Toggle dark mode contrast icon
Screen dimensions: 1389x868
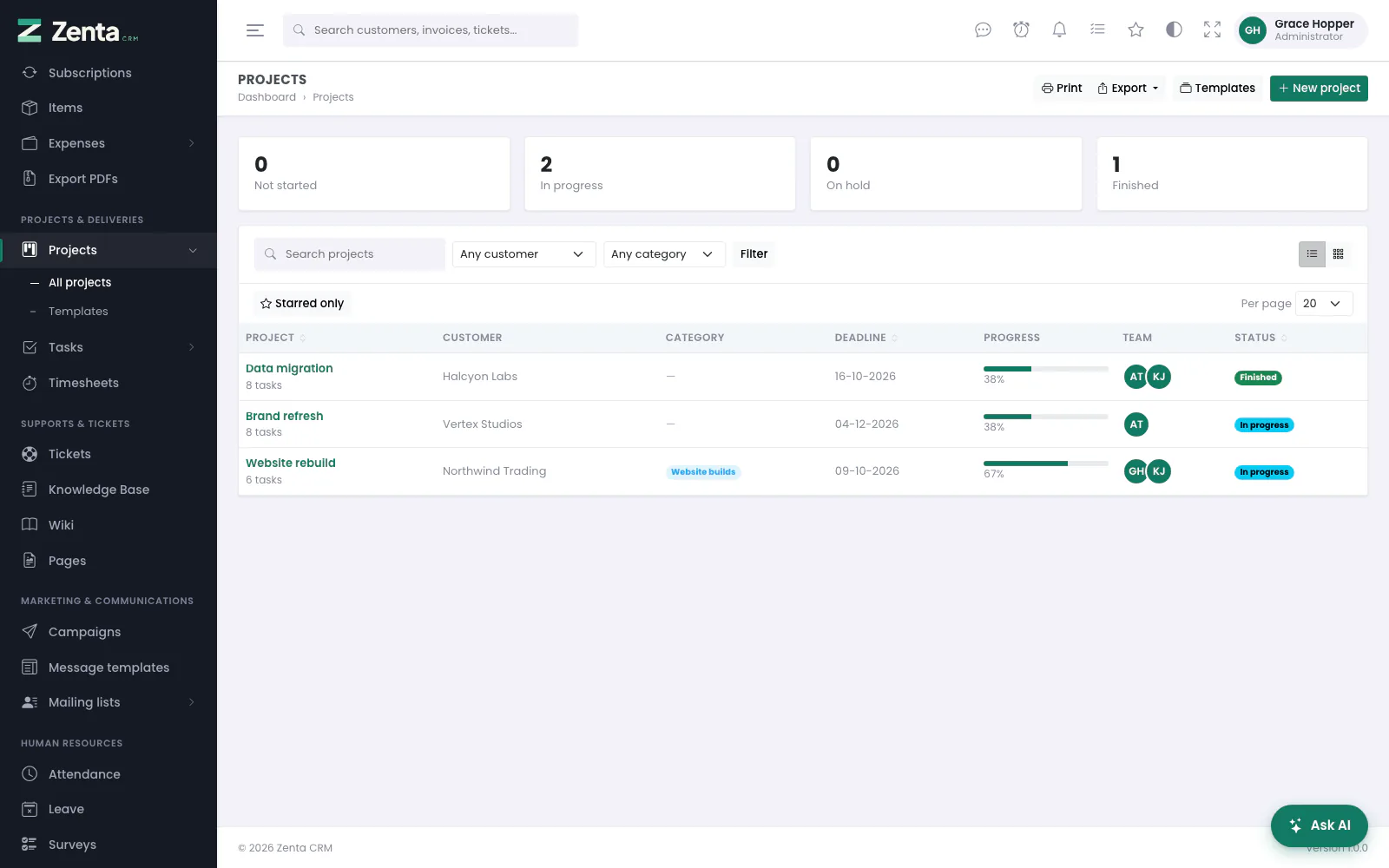(1174, 30)
